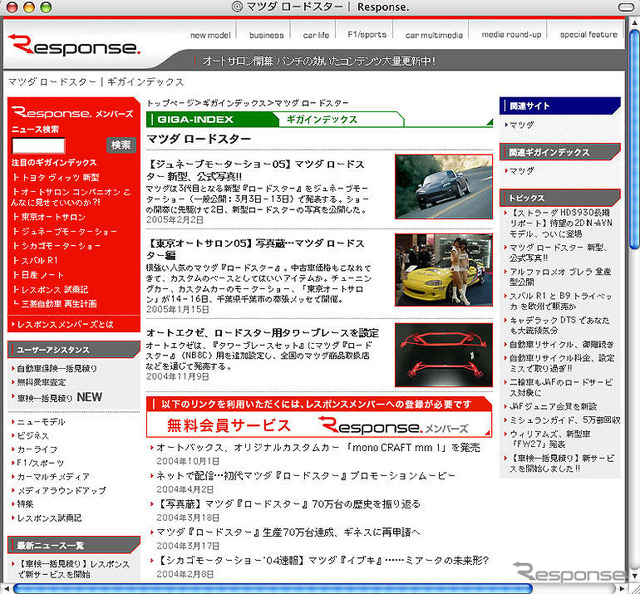Open the red tower brace thumbnail

444,355
